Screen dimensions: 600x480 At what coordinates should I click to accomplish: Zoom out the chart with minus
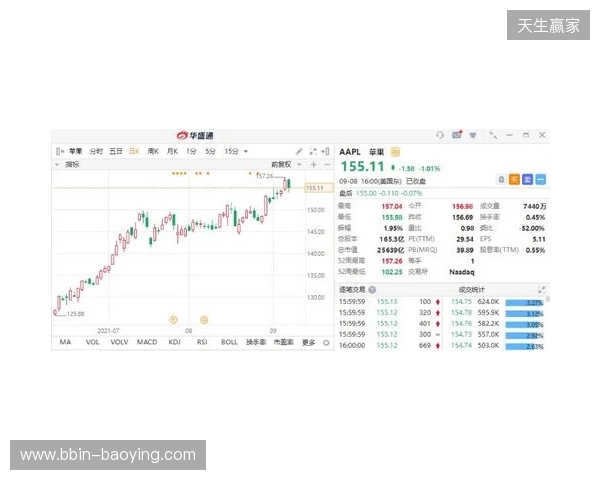coord(327,165)
